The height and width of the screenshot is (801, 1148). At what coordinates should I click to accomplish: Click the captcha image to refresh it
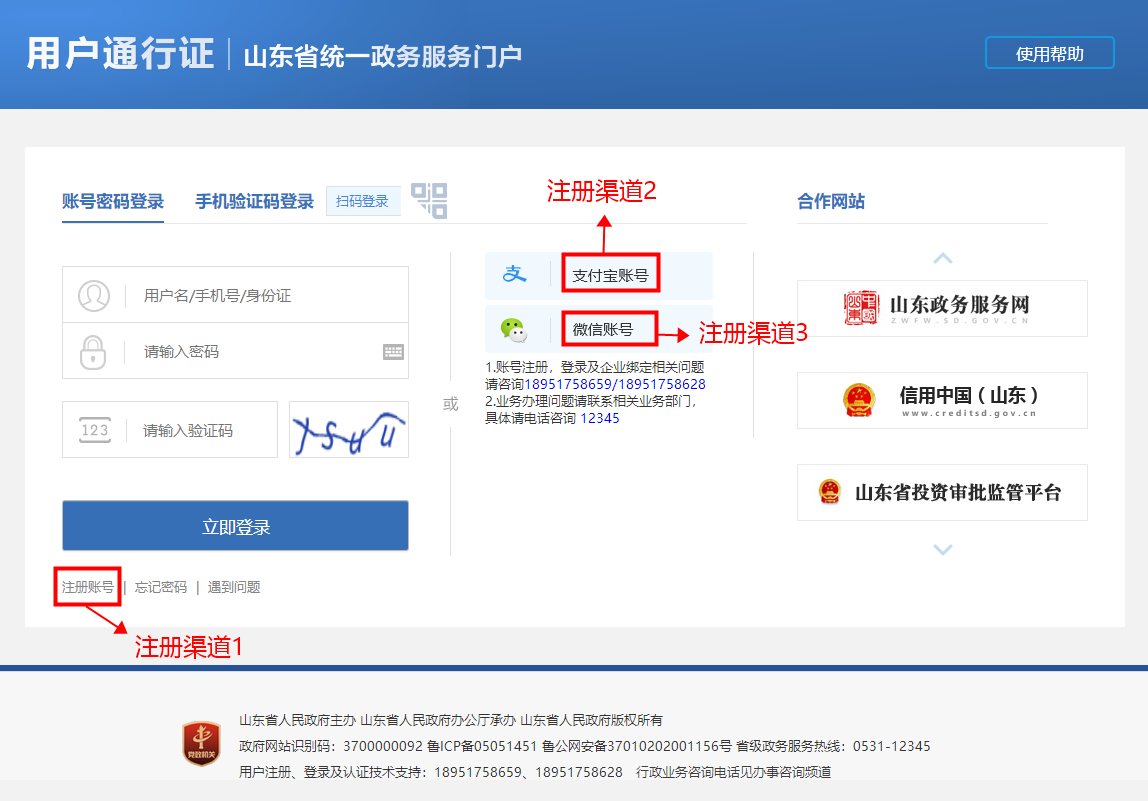[x=348, y=429]
